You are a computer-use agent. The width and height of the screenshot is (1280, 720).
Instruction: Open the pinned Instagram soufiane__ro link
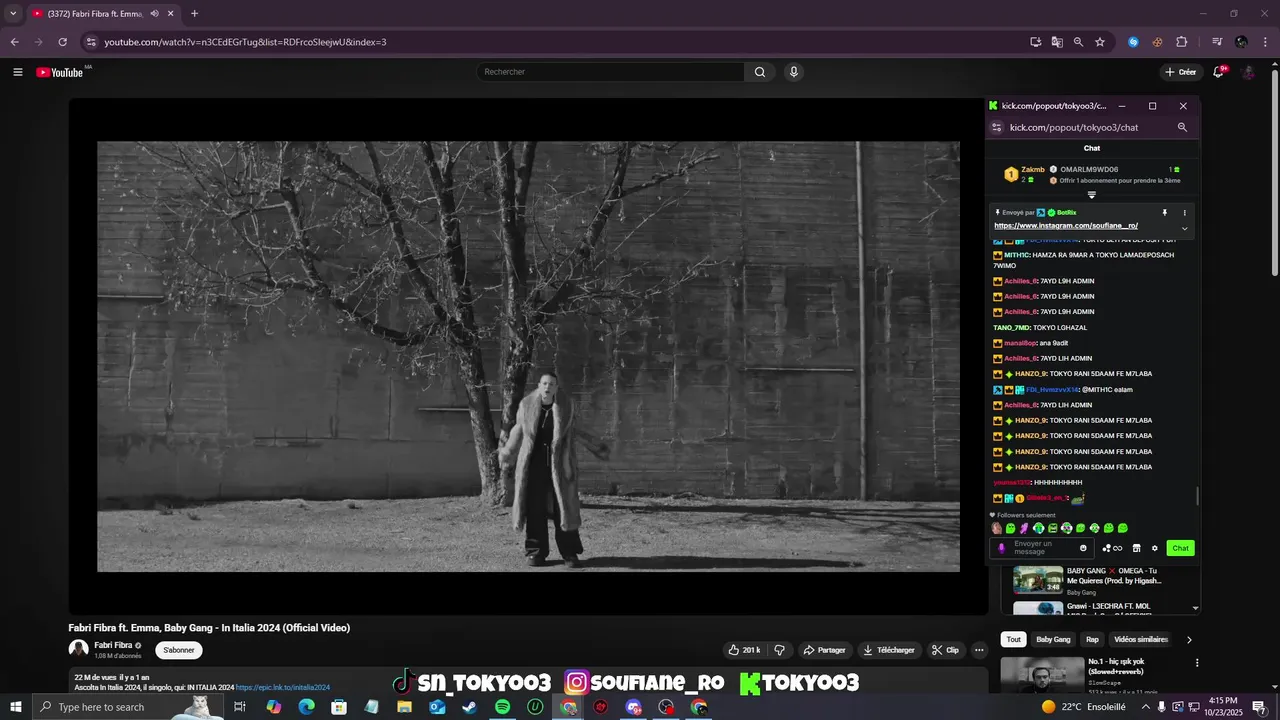click(x=1066, y=226)
